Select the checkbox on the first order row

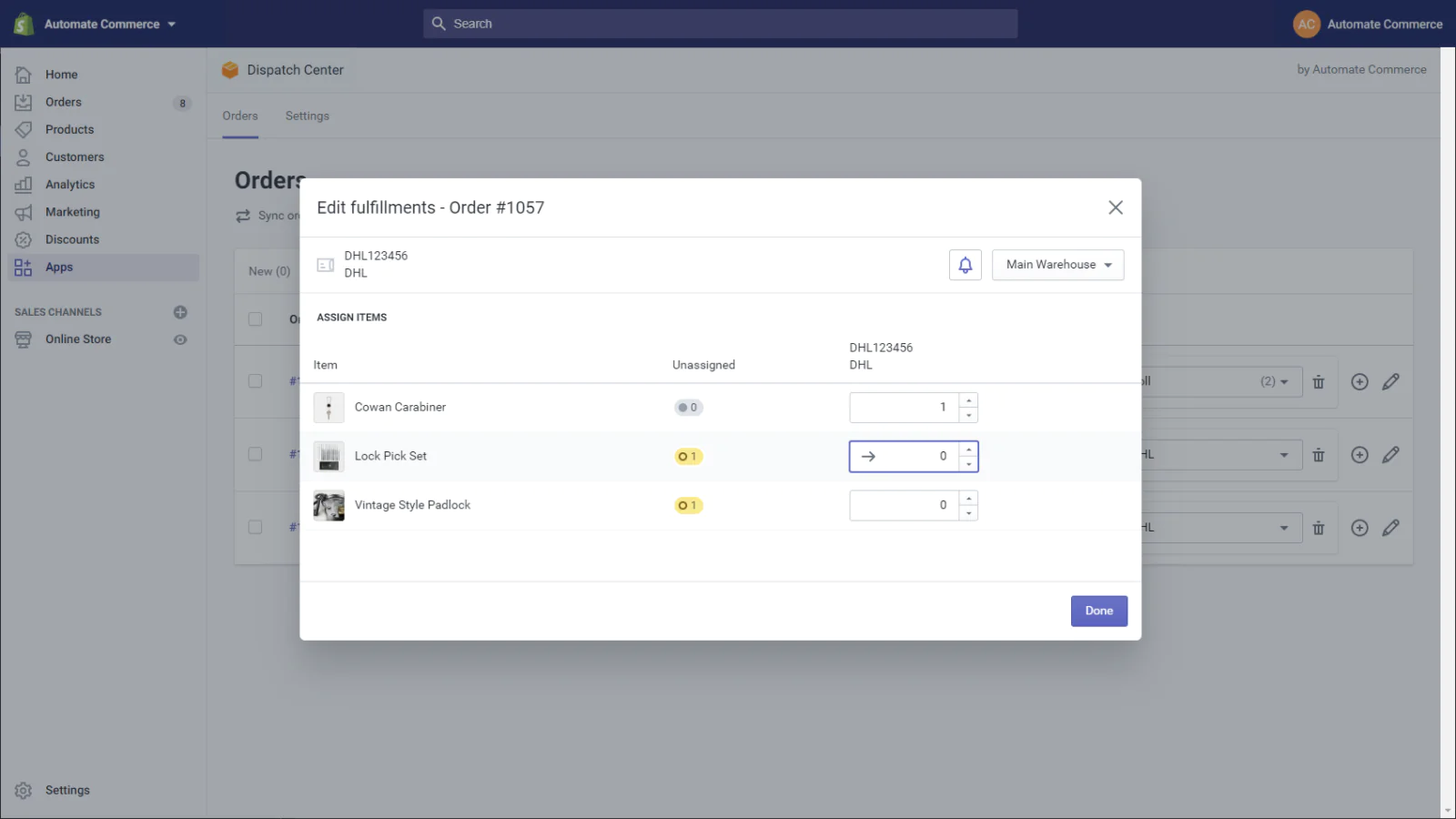tap(255, 381)
